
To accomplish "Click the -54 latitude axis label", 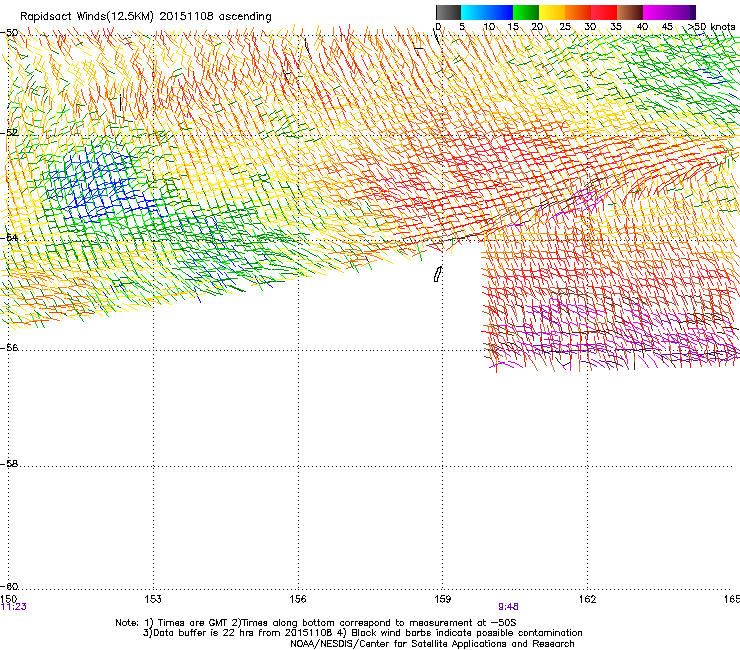I will coord(9,237).
